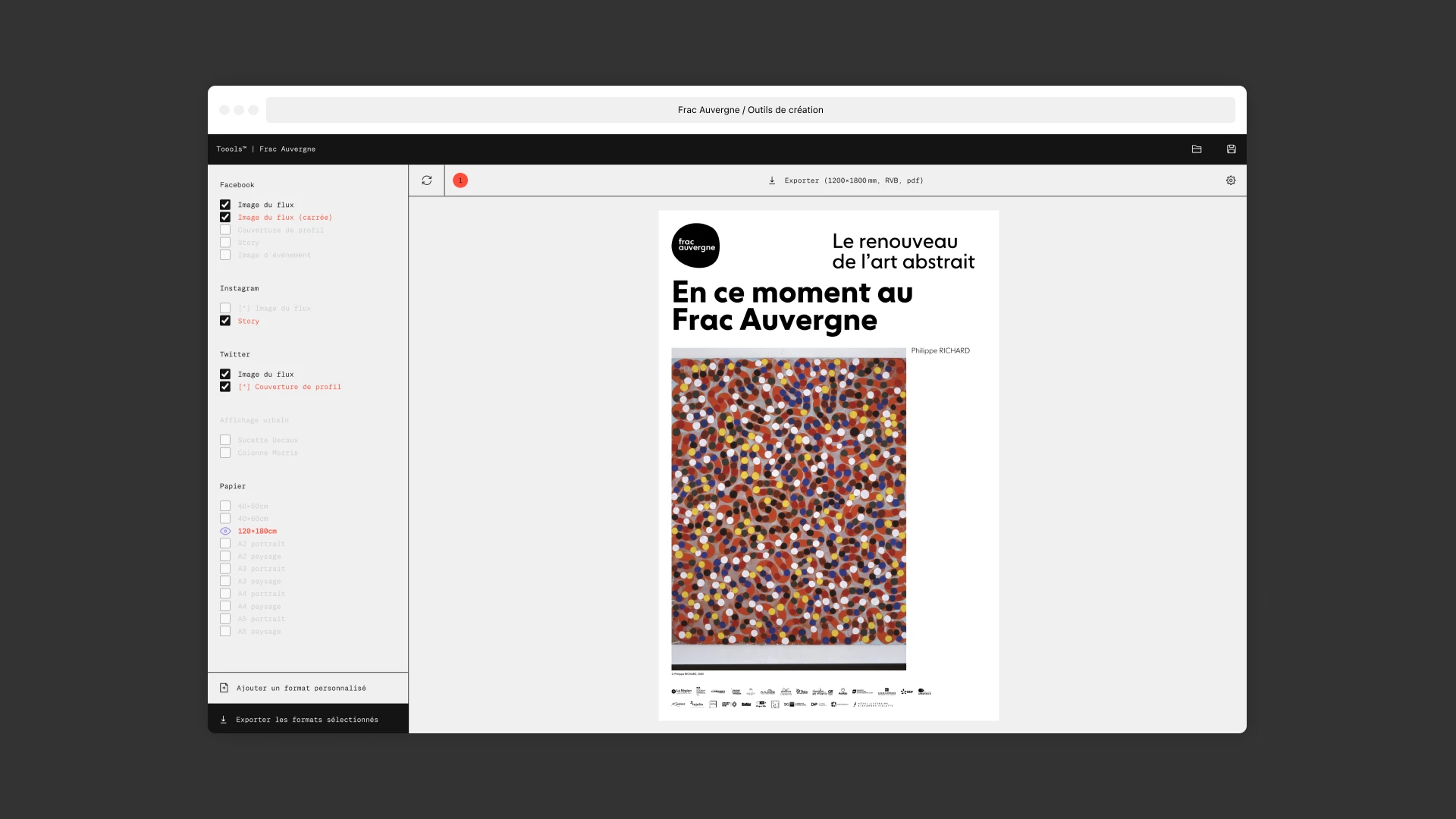The height and width of the screenshot is (819, 1456).
Task: Check the A3 portrait format
Action: coord(225,569)
